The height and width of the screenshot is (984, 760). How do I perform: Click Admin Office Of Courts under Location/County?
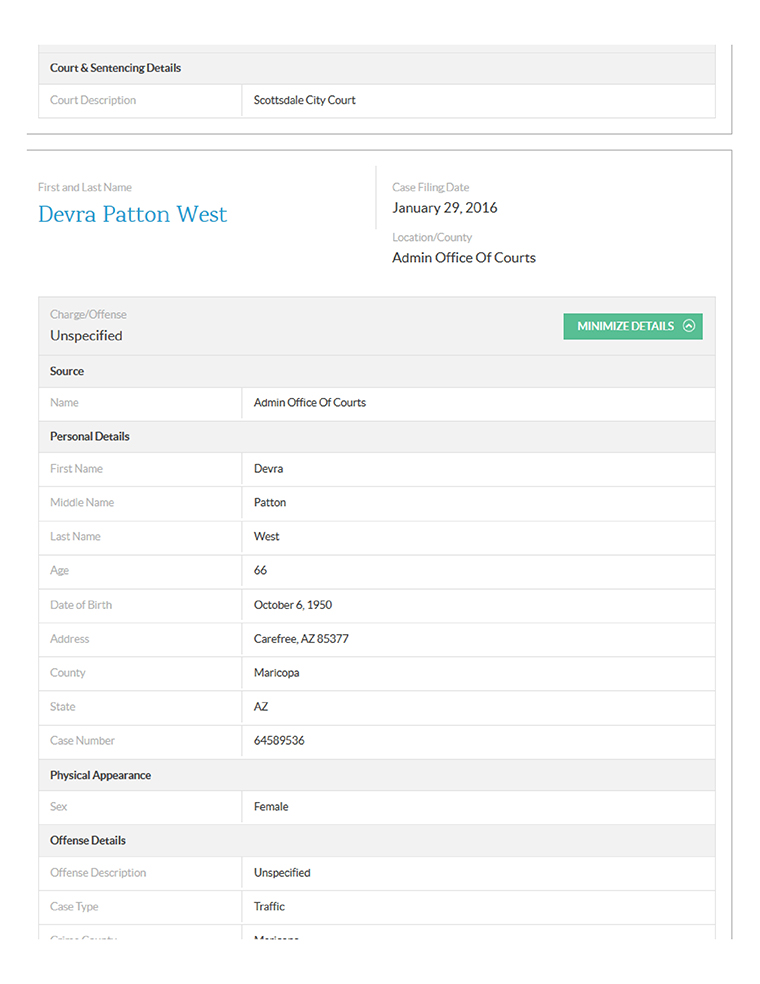pyautogui.click(x=463, y=258)
